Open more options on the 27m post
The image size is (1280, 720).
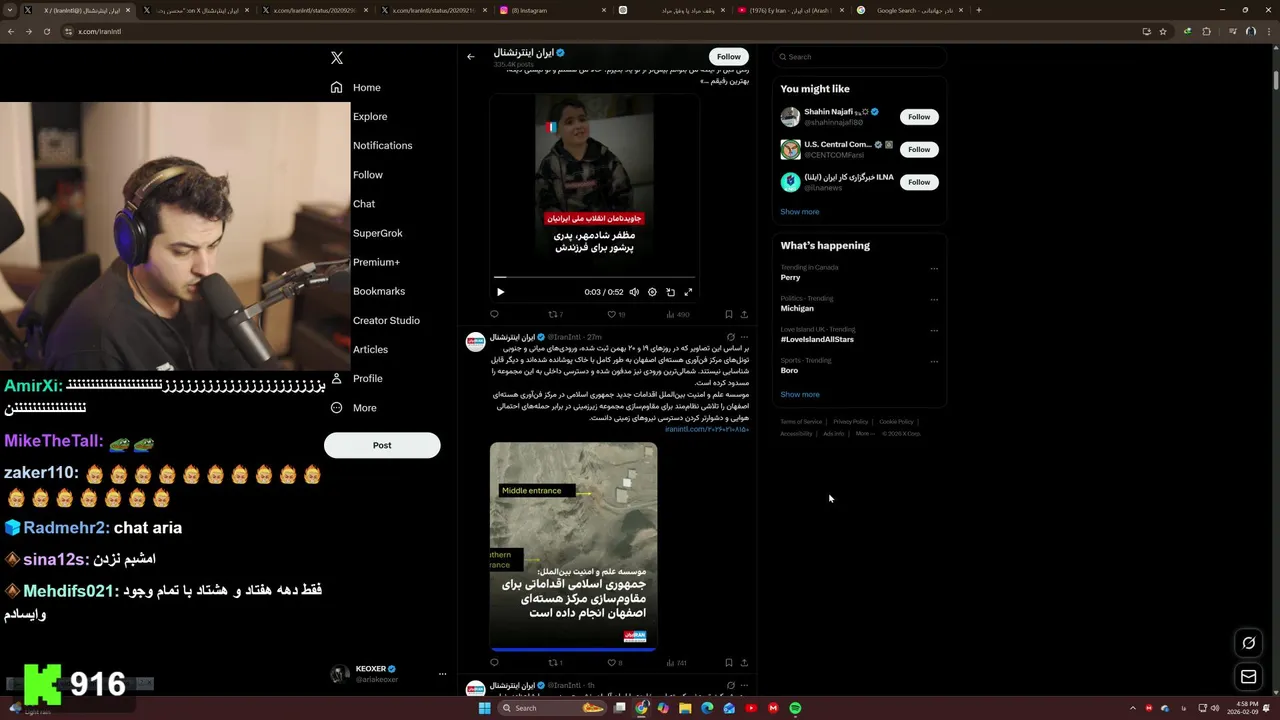point(744,337)
